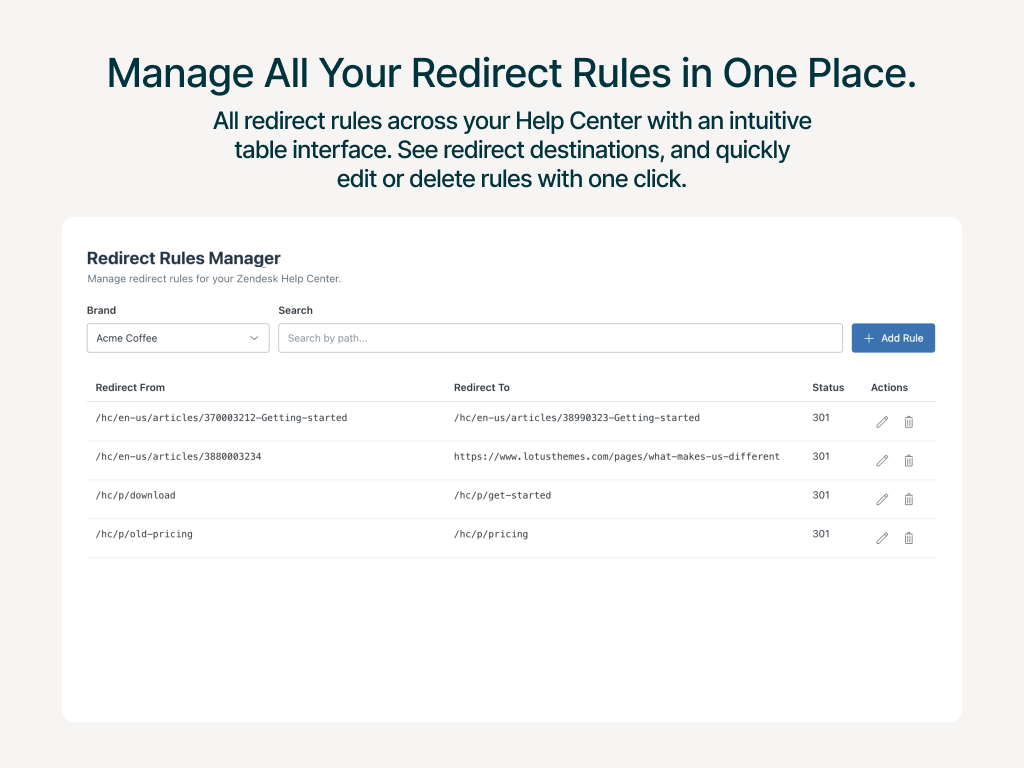Viewport: 1024px width, 768px height.
Task: Open the lotusthemes.com redirect destination link
Action: point(616,456)
